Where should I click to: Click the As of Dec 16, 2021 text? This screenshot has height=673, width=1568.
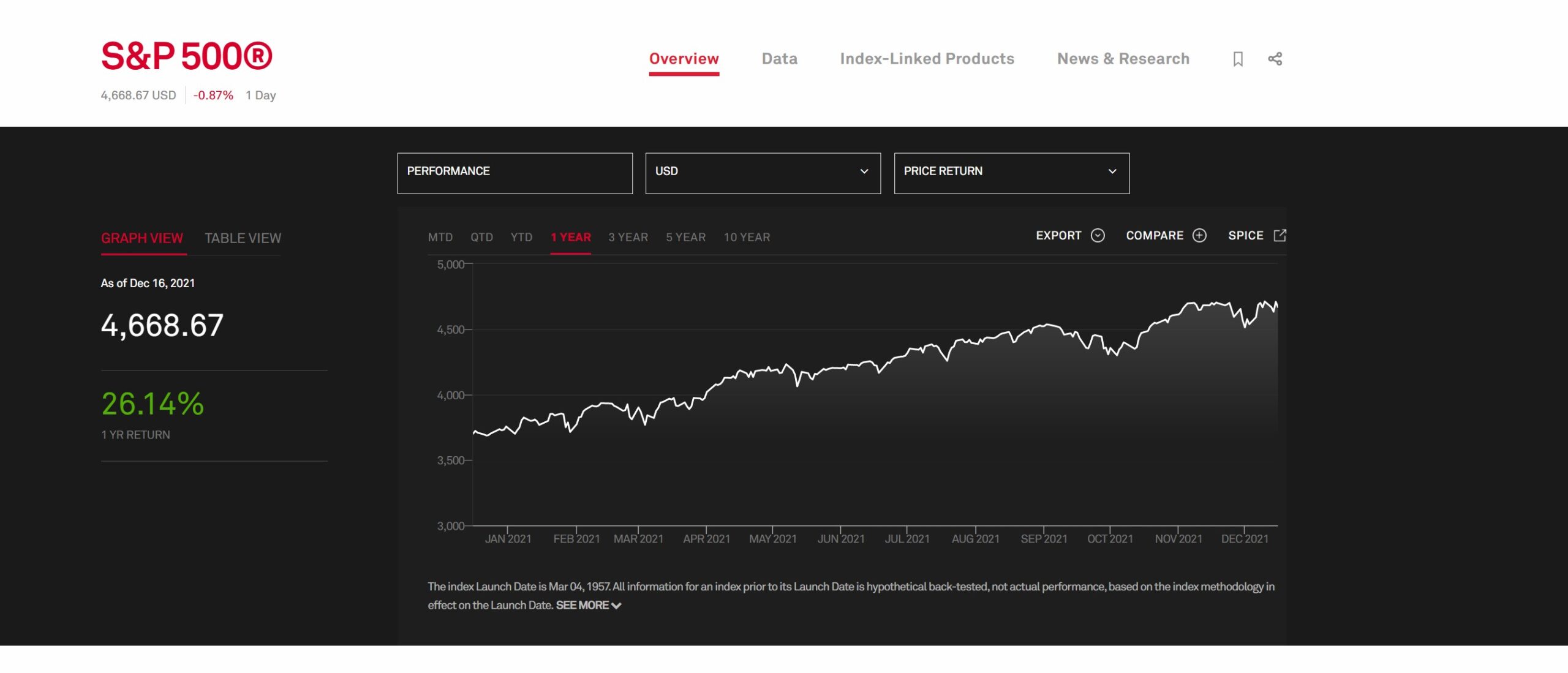tap(148, 284)
